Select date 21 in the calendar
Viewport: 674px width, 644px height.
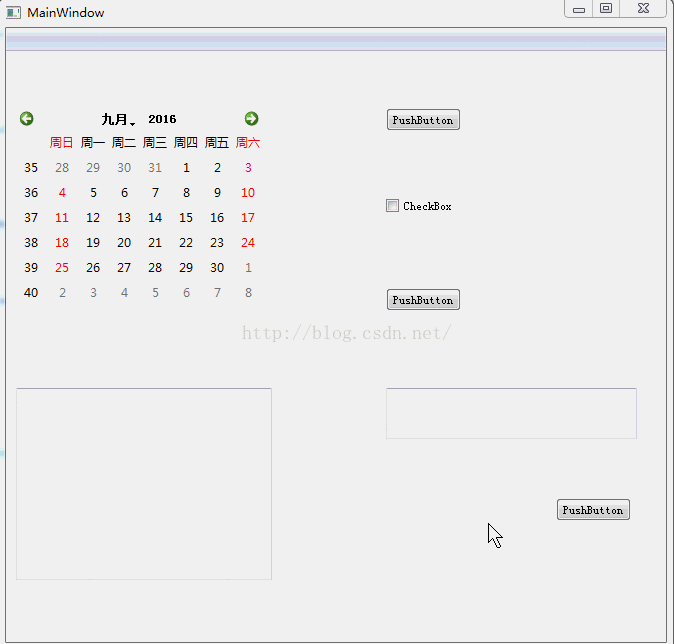tap(155, 242)
